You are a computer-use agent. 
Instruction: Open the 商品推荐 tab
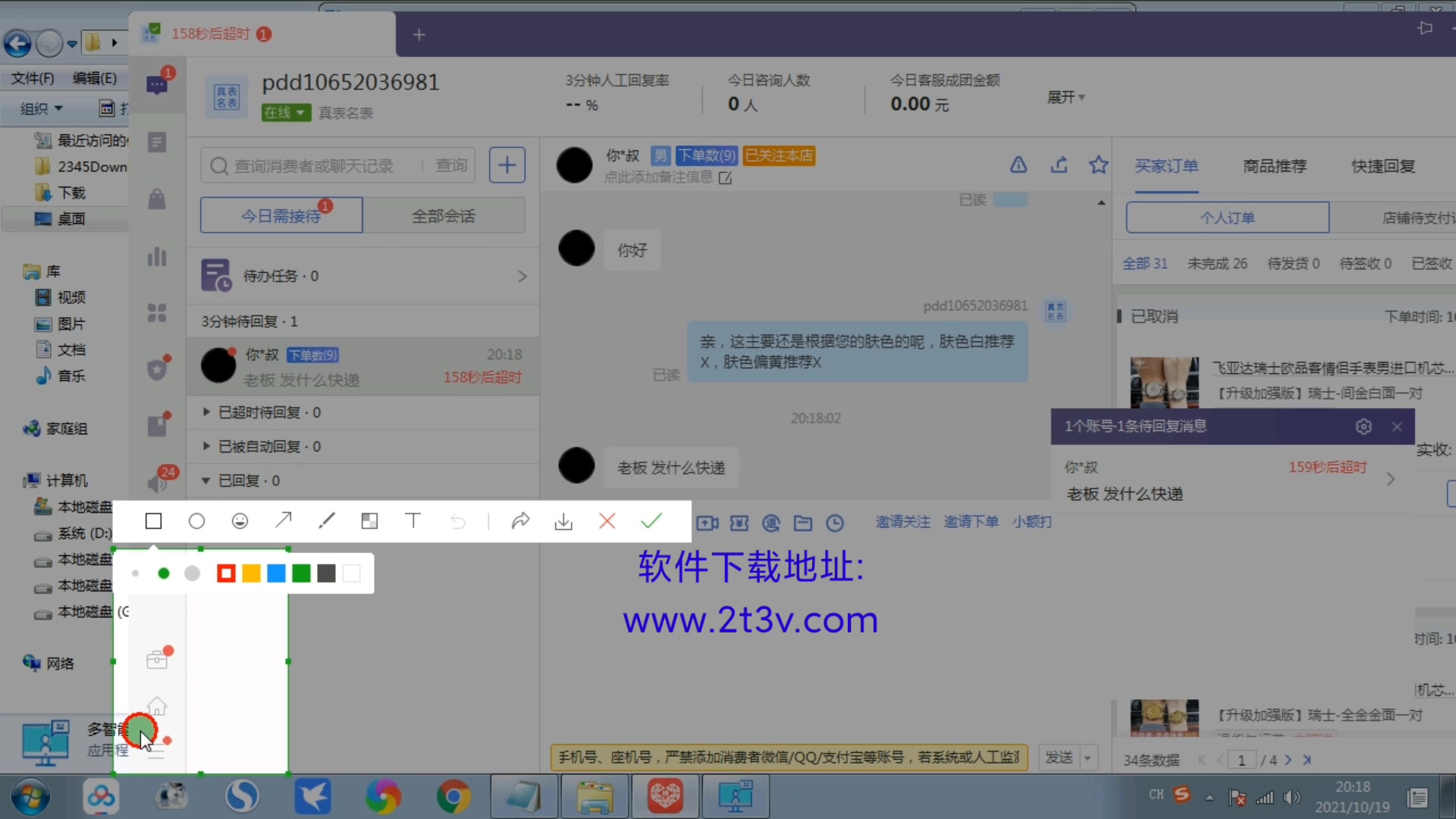[x=1275, y=165]
